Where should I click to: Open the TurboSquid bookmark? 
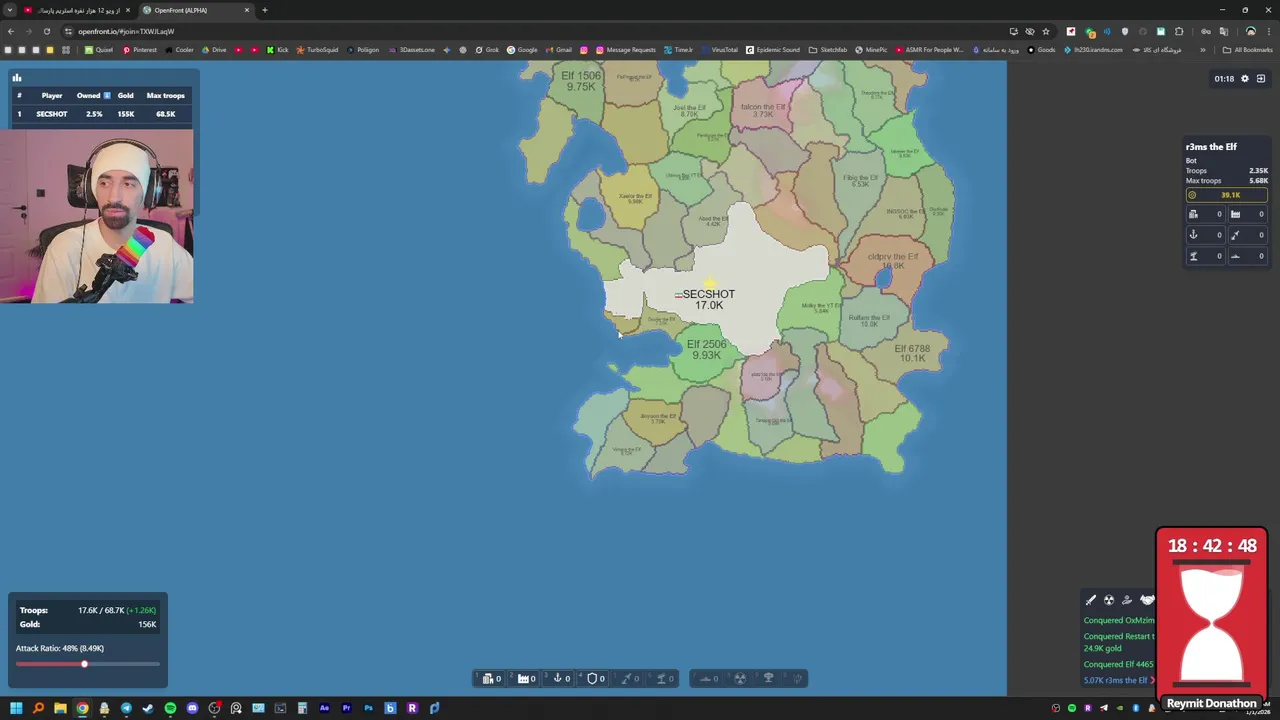[x=317, y=50]
